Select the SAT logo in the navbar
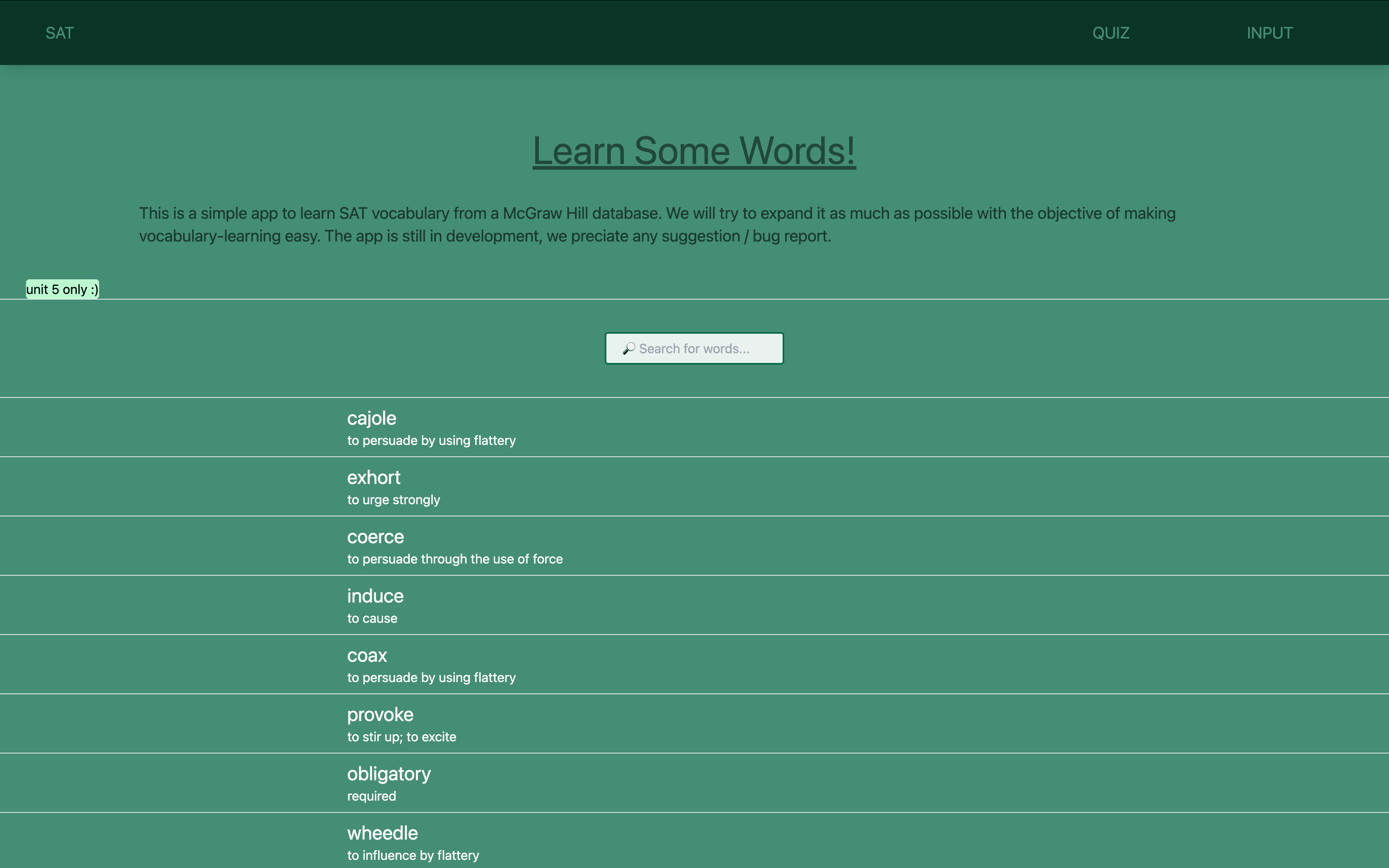Viewport: 1389px width, 868px height. tap(59, 33)
